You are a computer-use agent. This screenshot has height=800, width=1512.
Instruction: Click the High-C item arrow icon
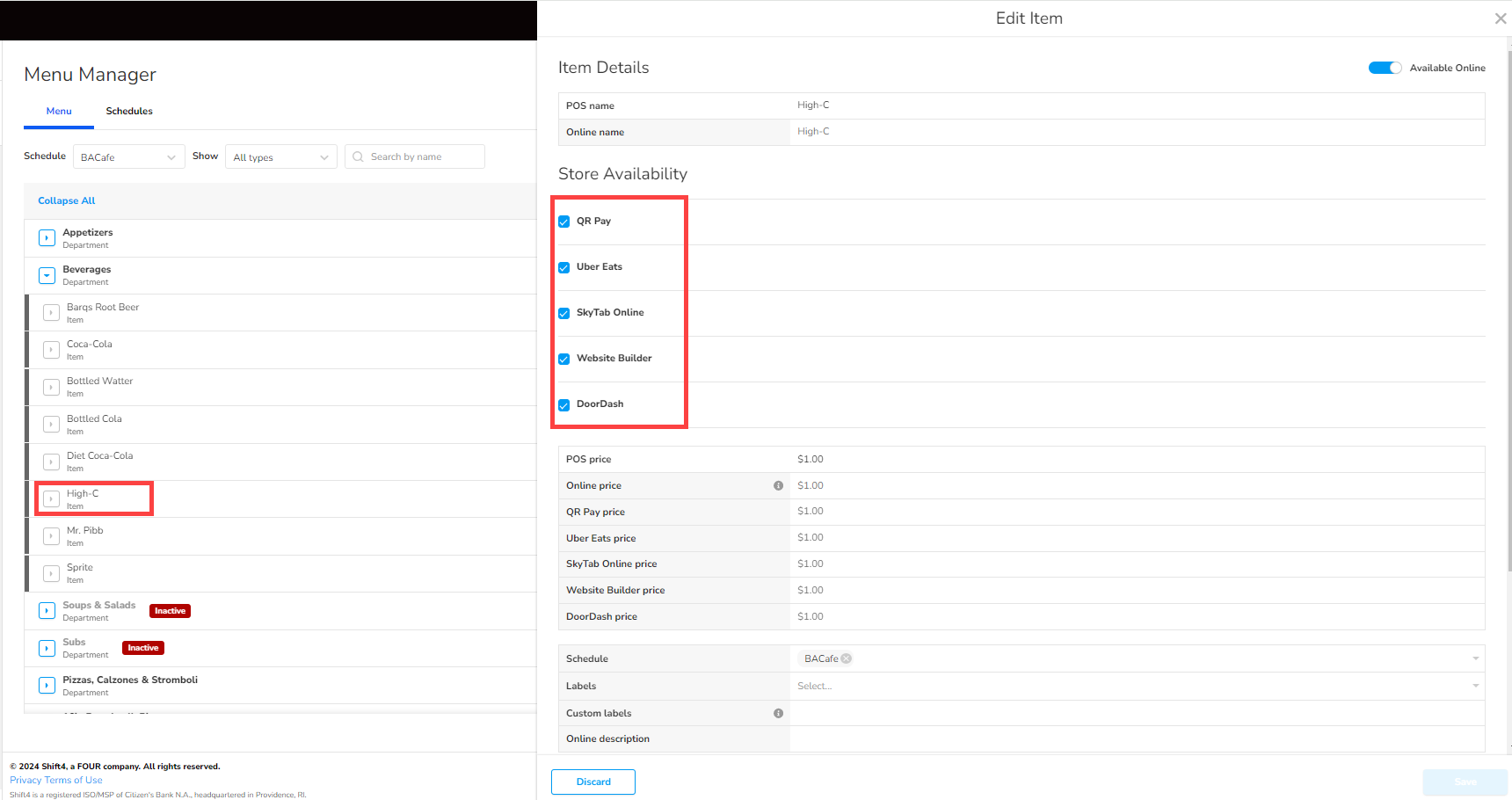[52, 498]
